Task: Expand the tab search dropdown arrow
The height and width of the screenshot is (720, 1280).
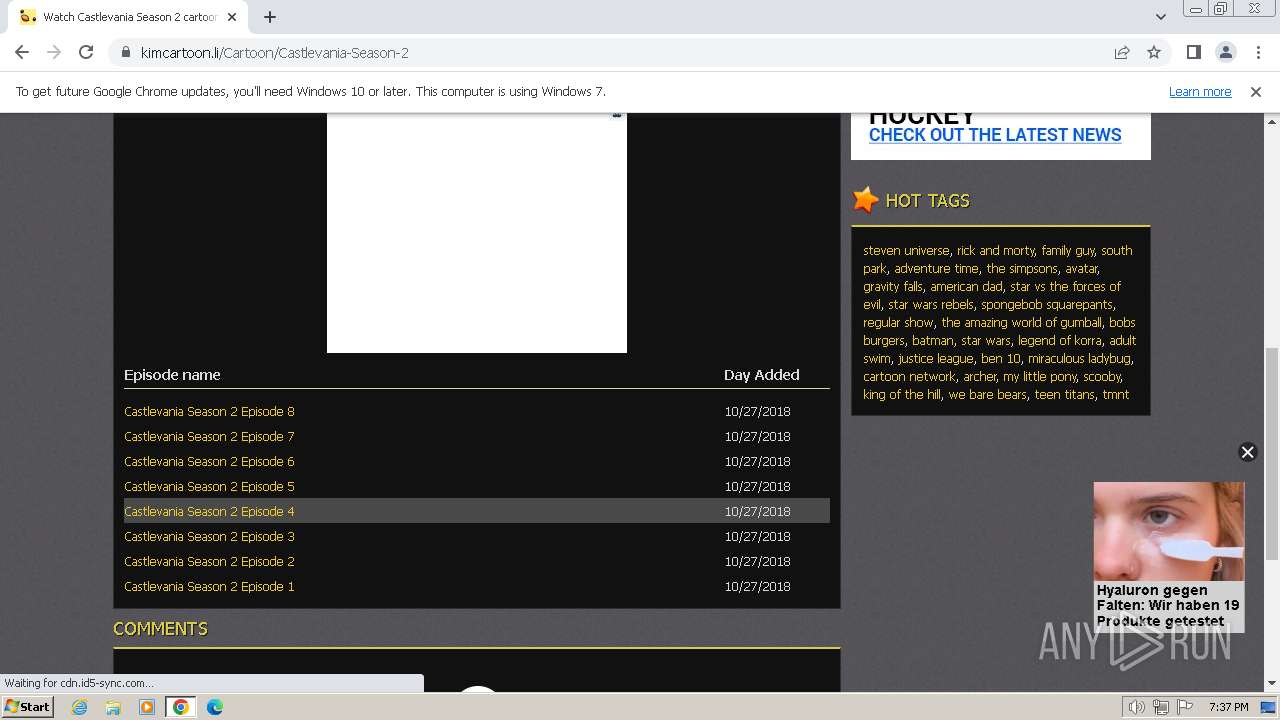Action: (1161, 17)
